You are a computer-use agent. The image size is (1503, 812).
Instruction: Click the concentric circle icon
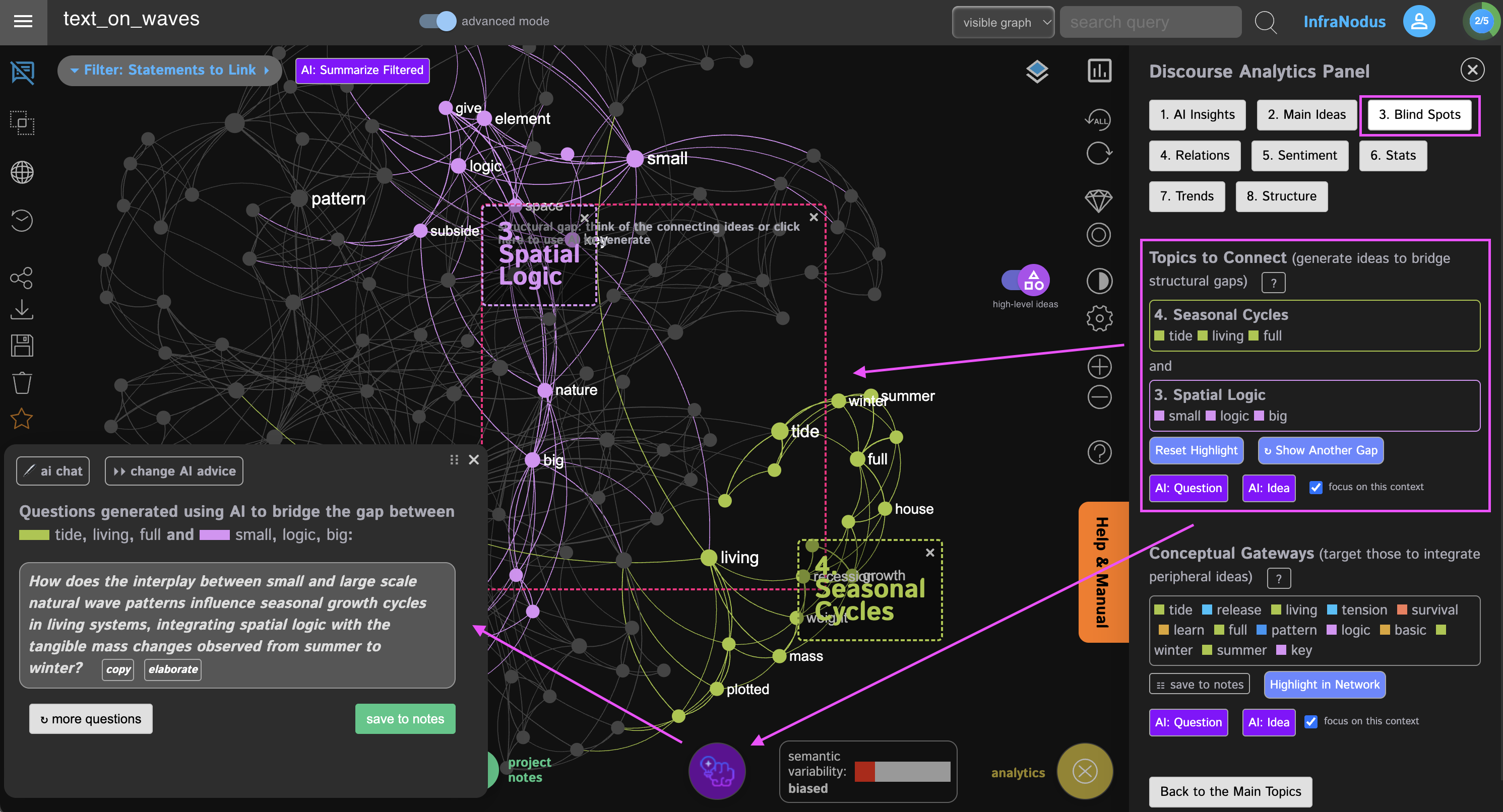pos(1099,235)
